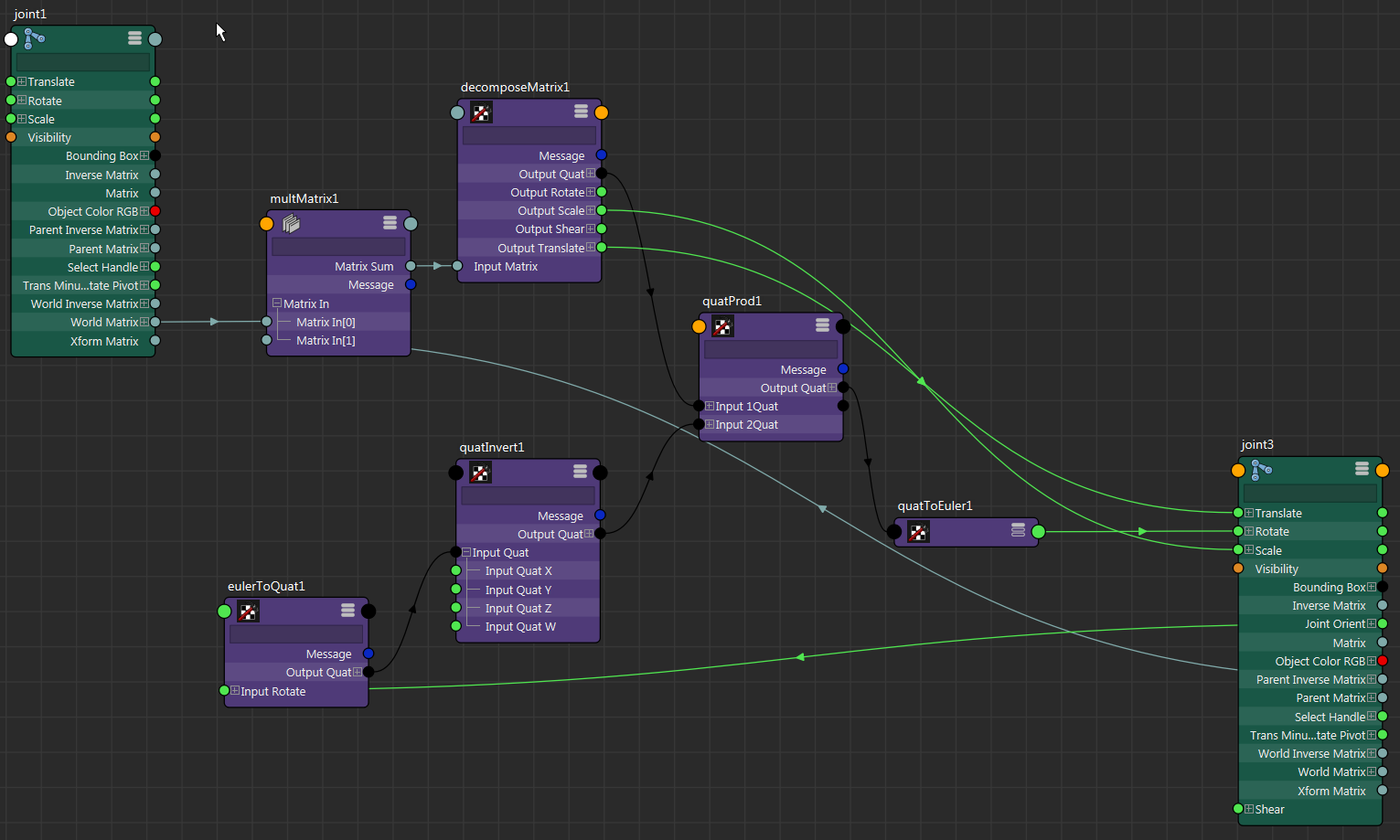
Task: Click the joint icon on joint3 node header
Action: point(1261,469)
